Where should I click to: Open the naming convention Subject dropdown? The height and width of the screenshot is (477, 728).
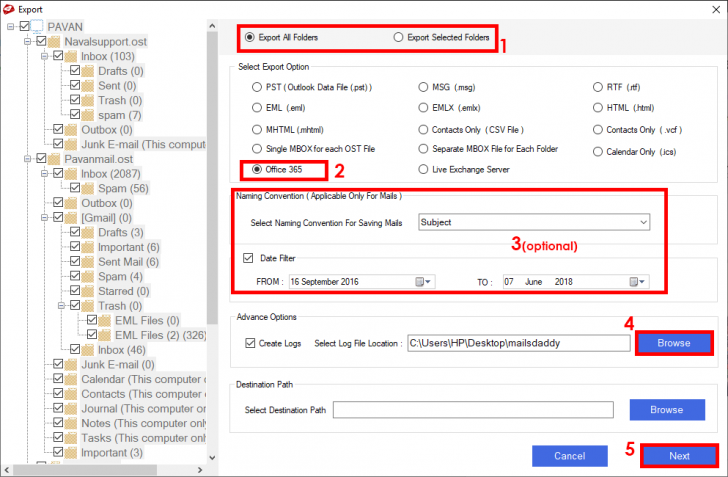534,222
